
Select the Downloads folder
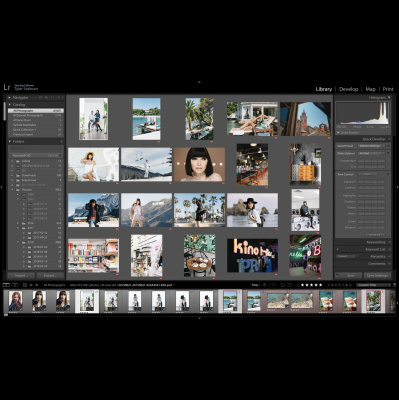click(36, 175)
